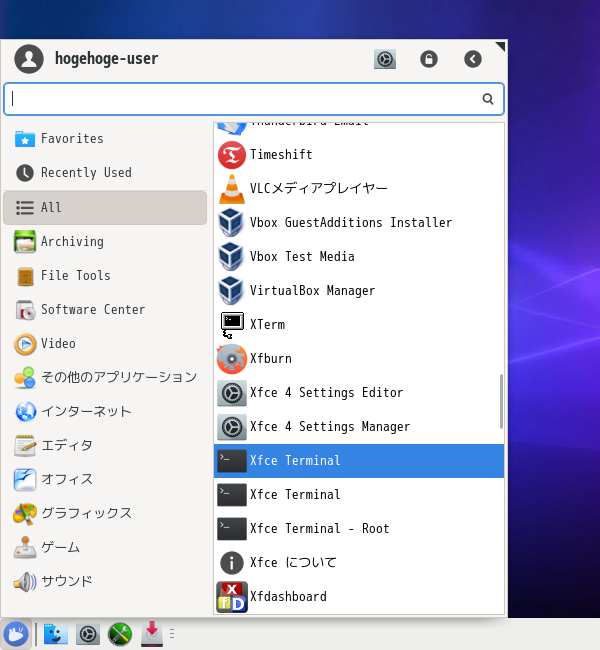Launch XTerm from the application list
The image size is (600, 650).
[359, 325]
